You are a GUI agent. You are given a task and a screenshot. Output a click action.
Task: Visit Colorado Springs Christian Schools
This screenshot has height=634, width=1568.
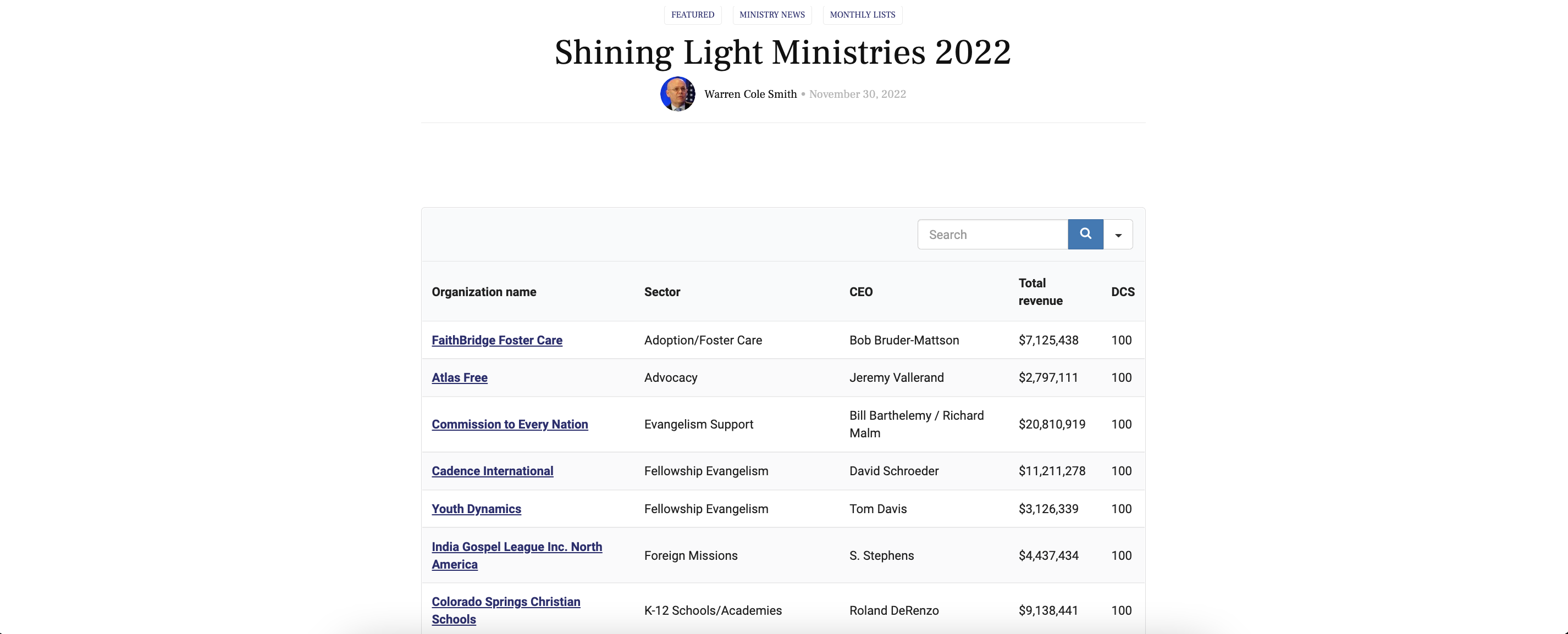(505, 610)
